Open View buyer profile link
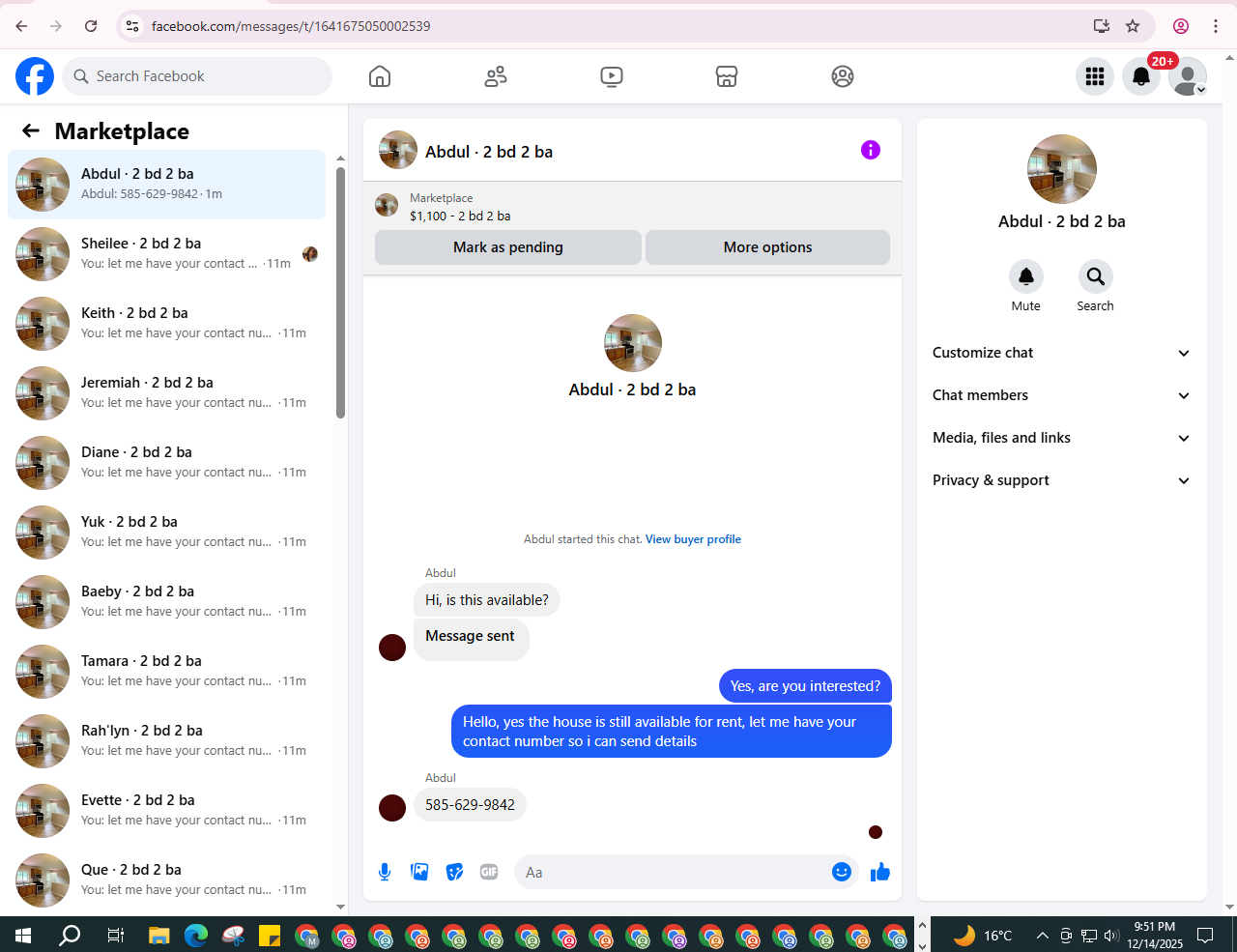Screen dimensions: 1237x952 tap(693, 539)
